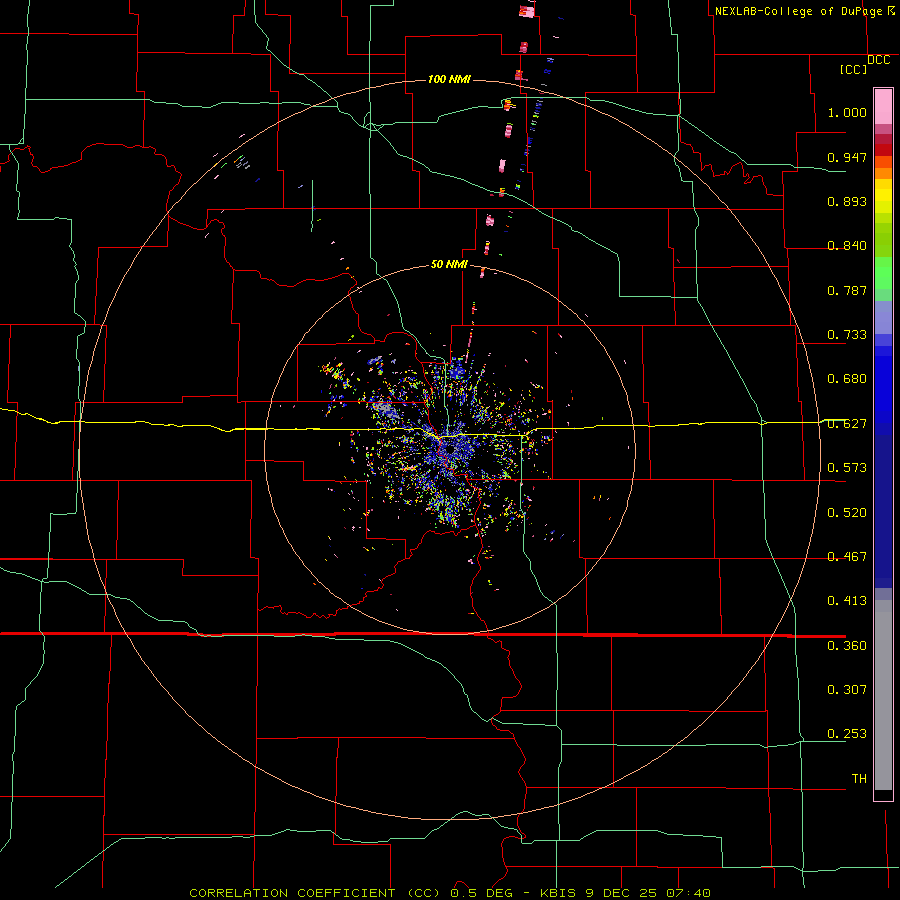900x900 pixels.
Task: Click the 0.307 legend value
Action: pos(847,689)
